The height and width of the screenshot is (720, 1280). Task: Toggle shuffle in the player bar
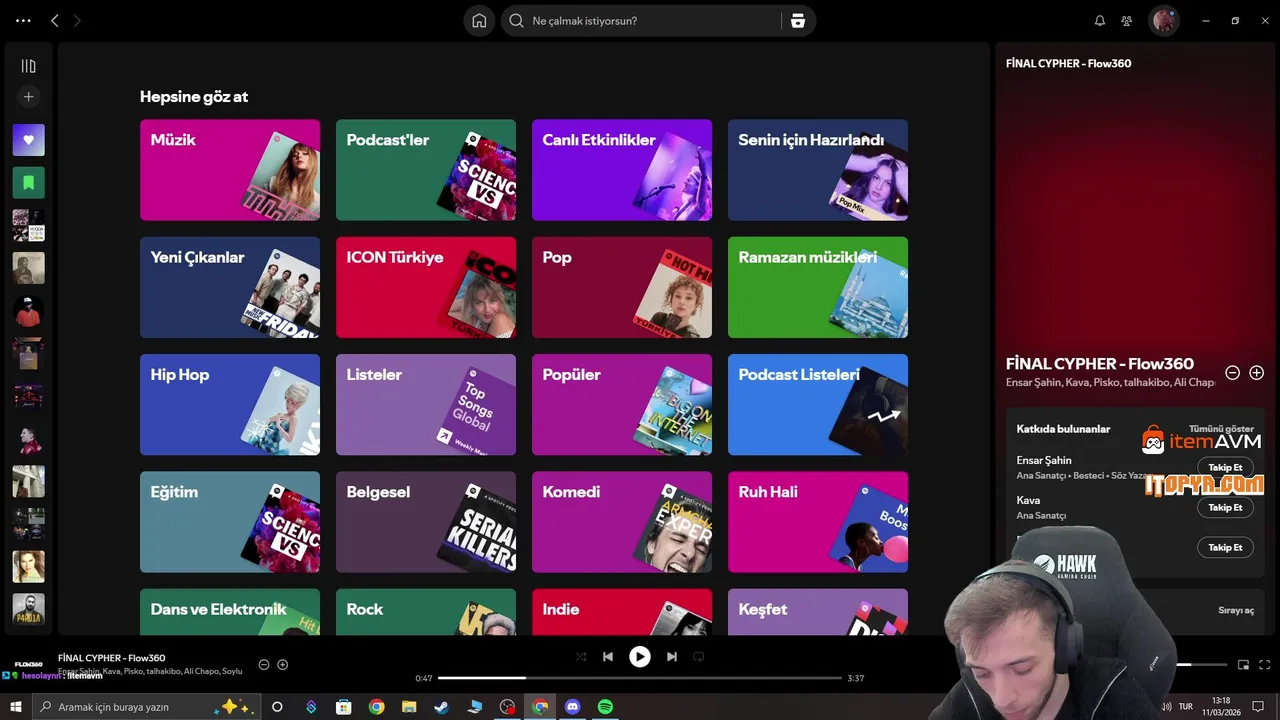581,657
